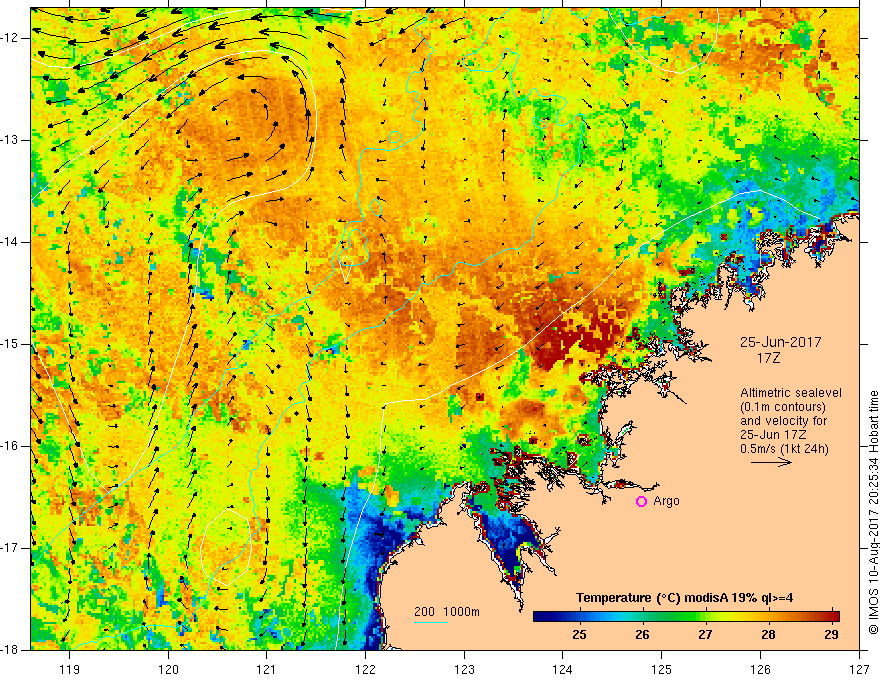Click latitude axis label '-12'

[10, 38]
